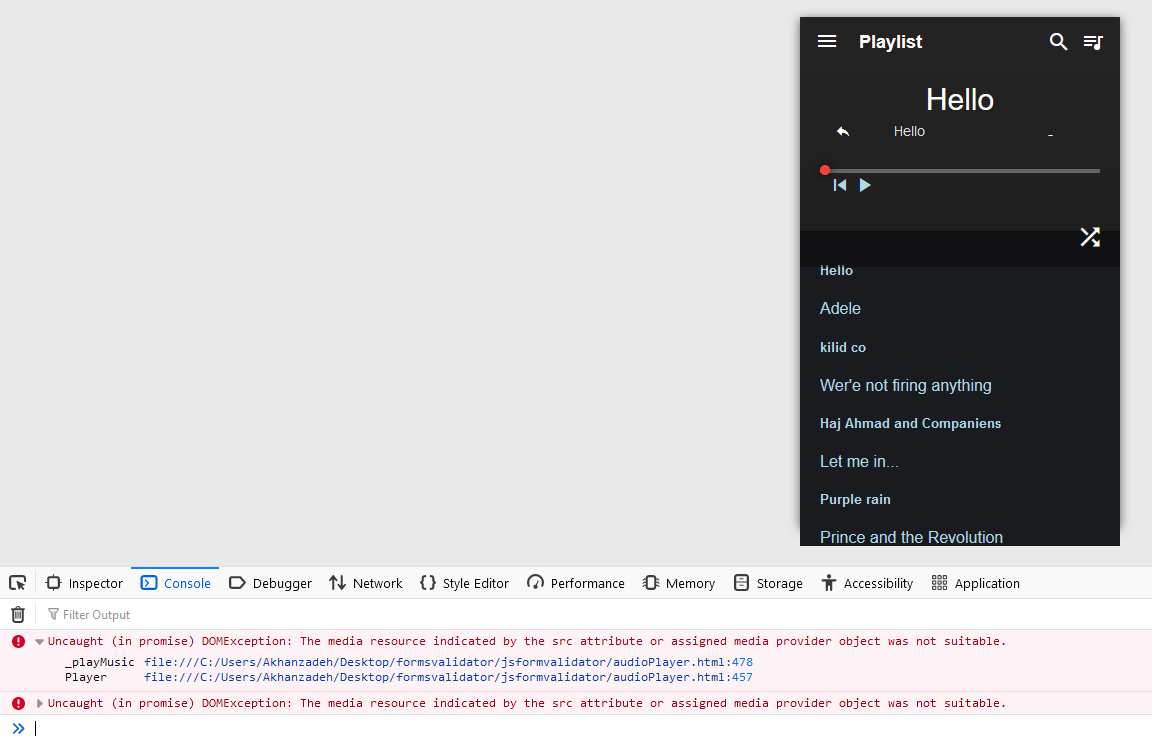Screen dimensions: 1152x741
Task: Click the first red error icon
Action: (18, 642)
